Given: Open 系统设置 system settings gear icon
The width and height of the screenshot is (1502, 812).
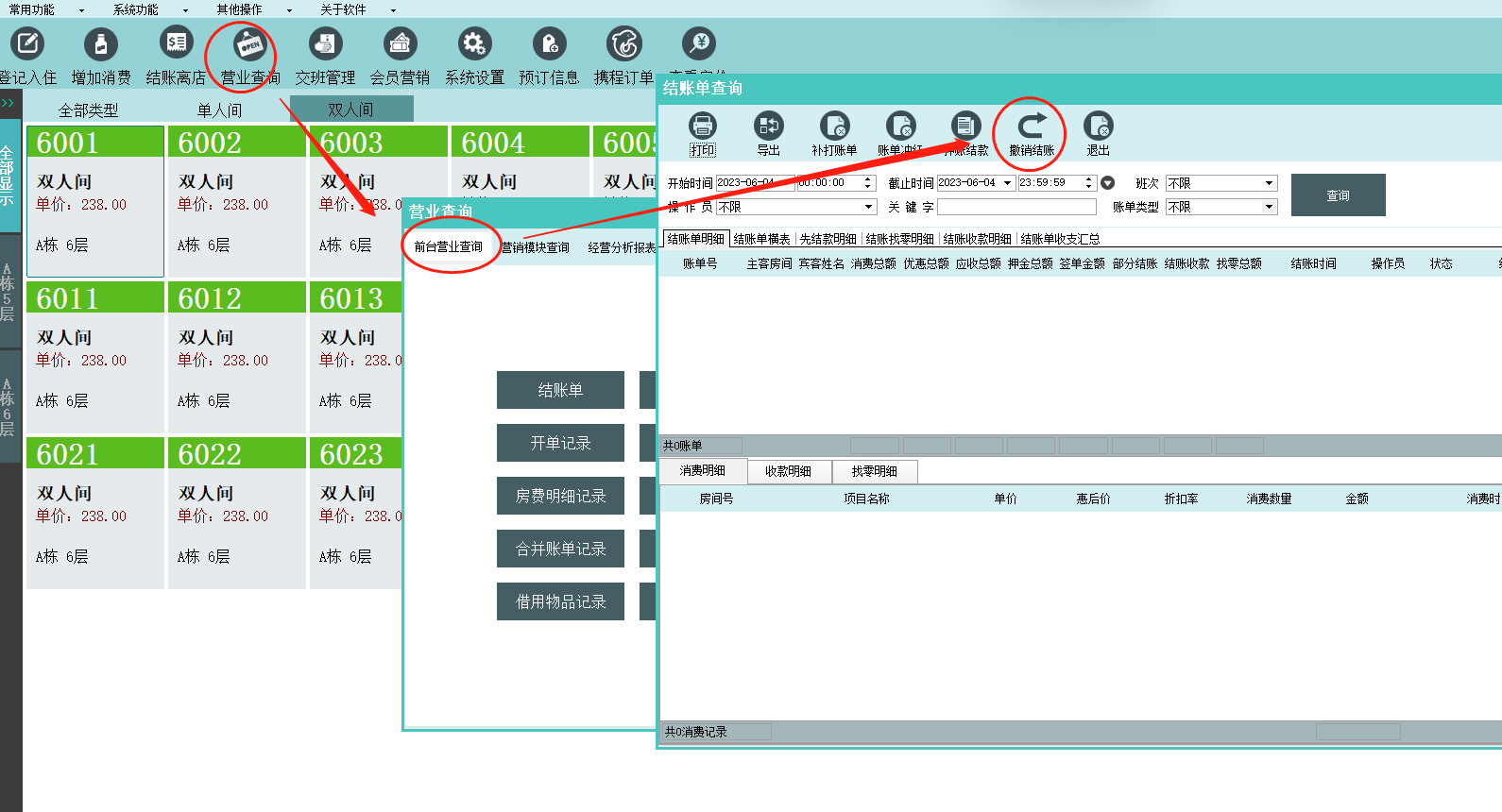Looking at the screenshot, I should point(474,44).
